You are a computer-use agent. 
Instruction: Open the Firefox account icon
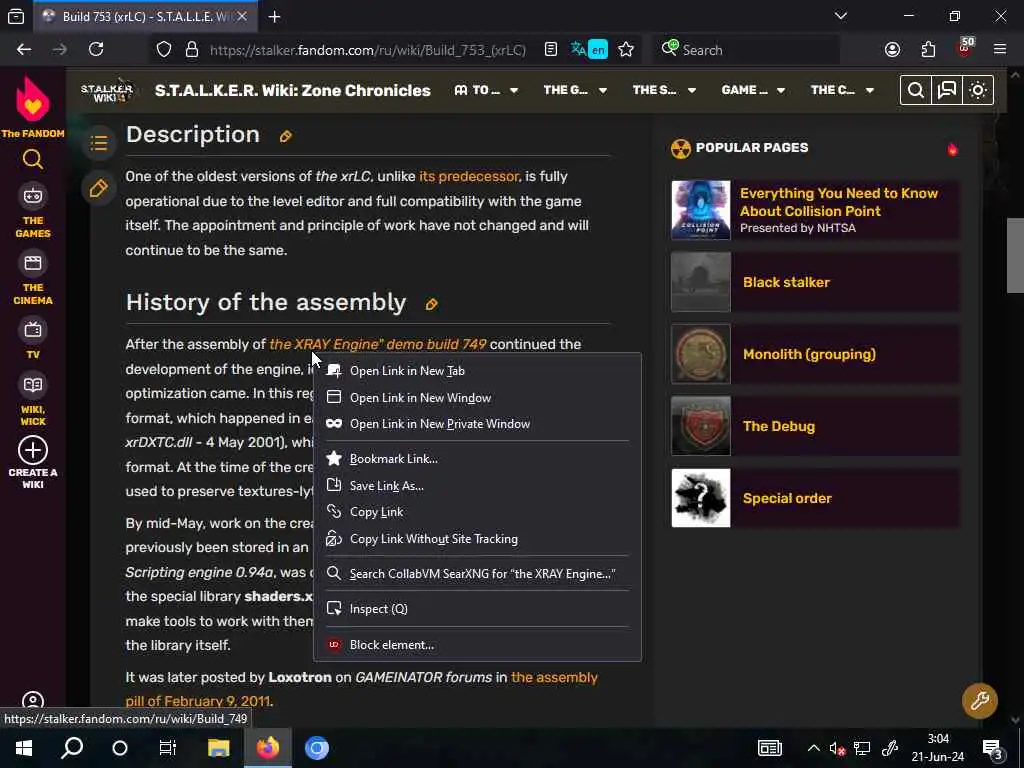(892, 50)
